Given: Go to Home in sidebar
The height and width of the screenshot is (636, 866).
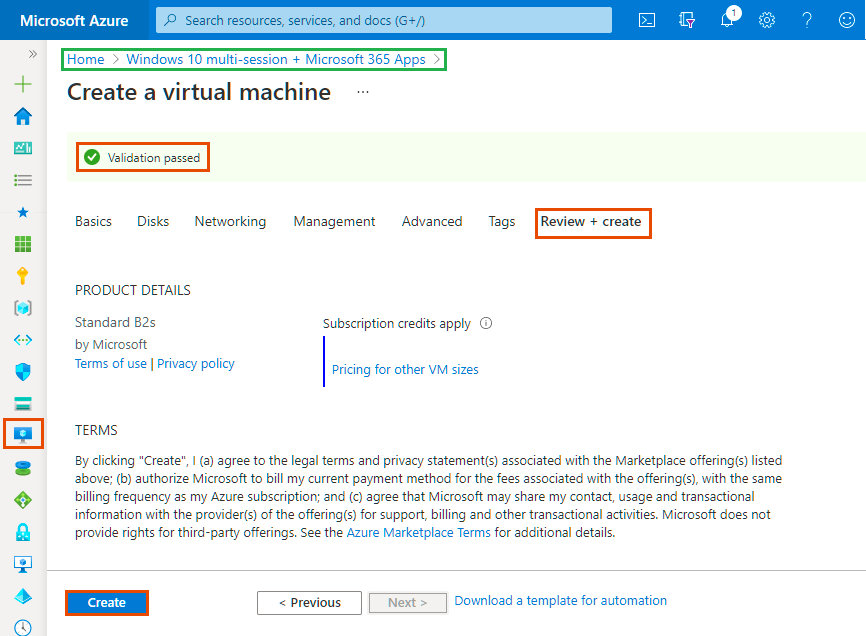Looking at the screenshot, I should [x=23, y=116].
